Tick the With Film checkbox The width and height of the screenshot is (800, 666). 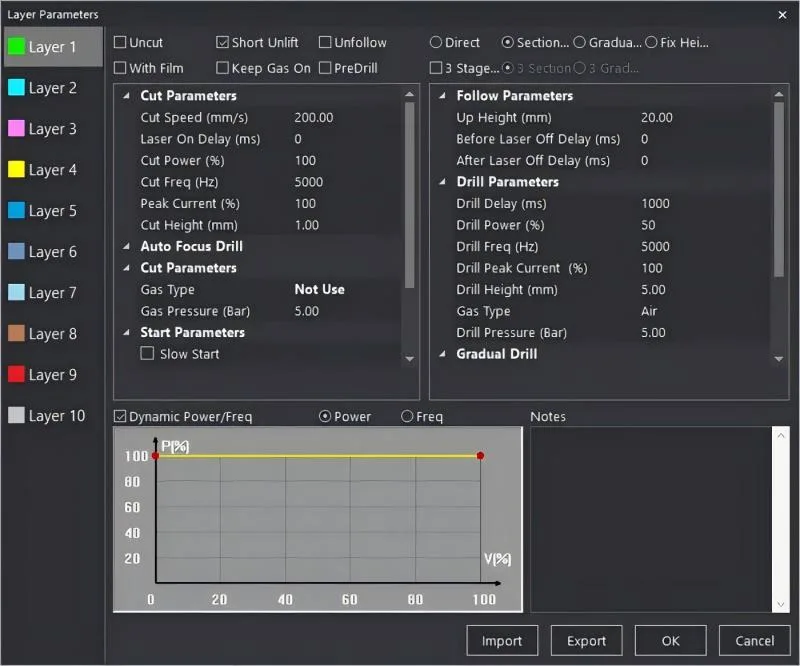click(120, 68)
